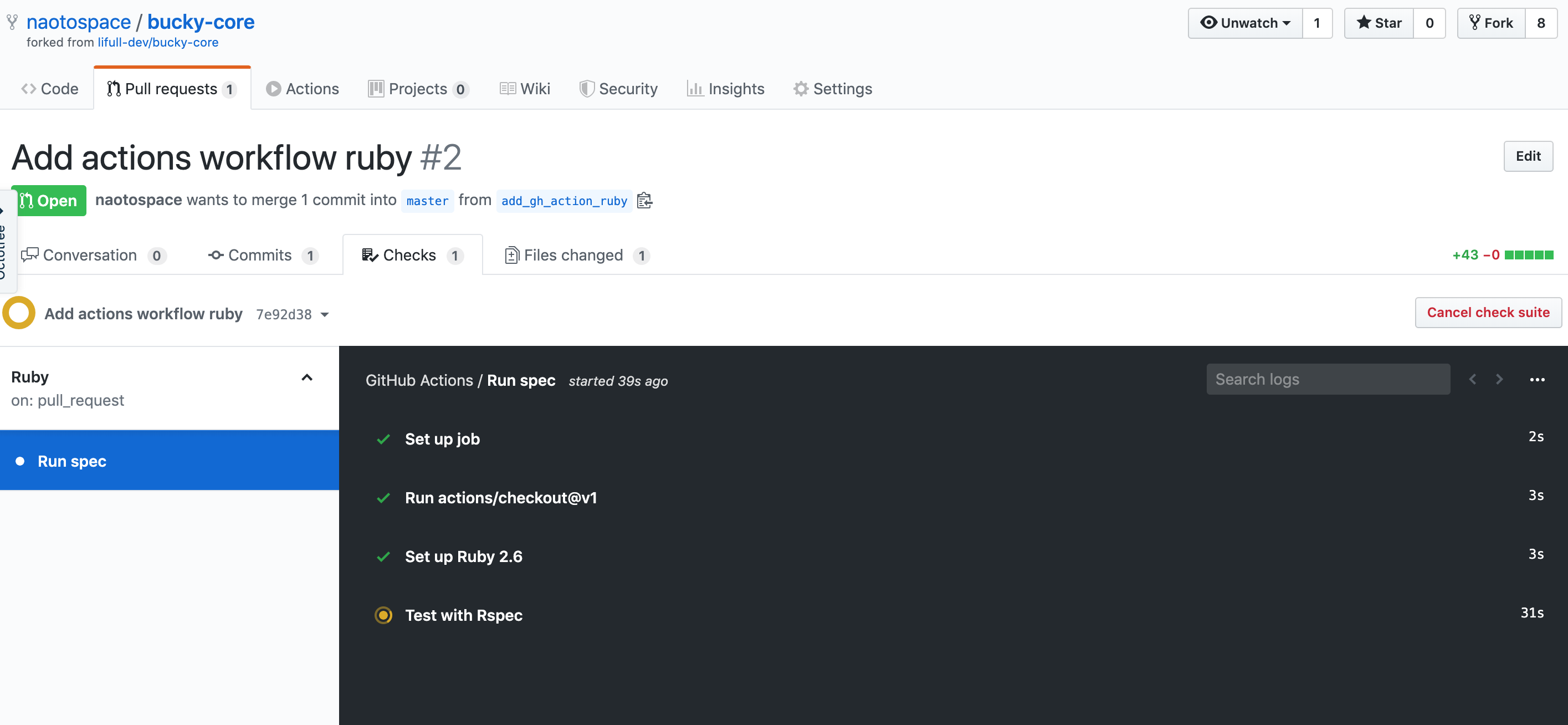This screenshot has width=1568, height=725.
Task: Collapse the Ruby workflow section
Action: (307, 377)
